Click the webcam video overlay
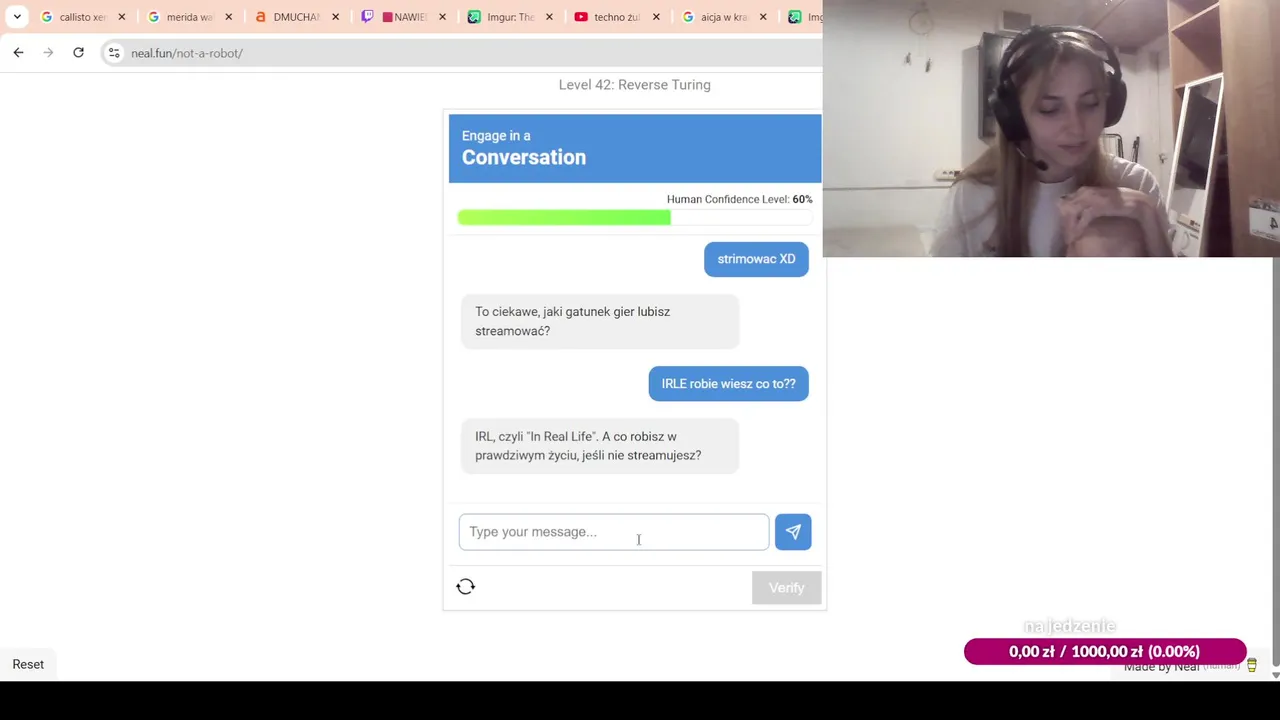 coord(1051,129)
